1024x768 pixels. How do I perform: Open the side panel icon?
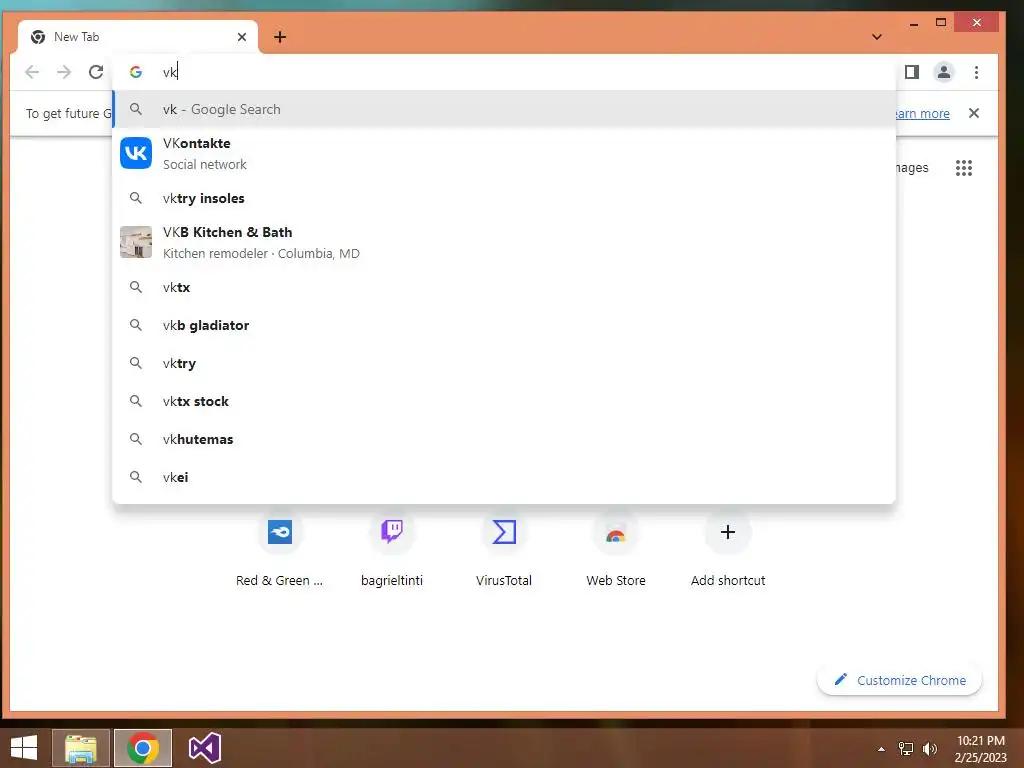pyautogui.click(x=912, y=72)
